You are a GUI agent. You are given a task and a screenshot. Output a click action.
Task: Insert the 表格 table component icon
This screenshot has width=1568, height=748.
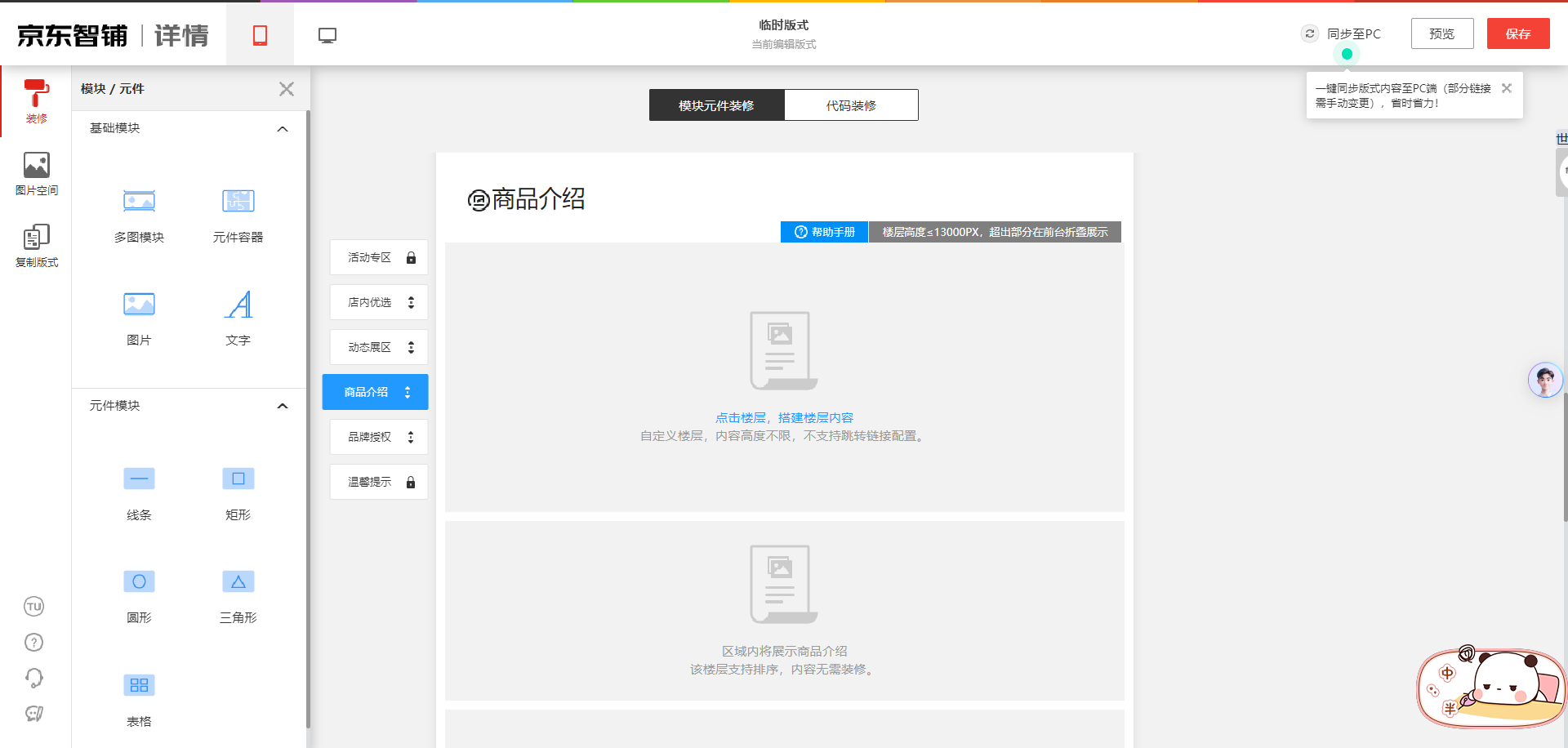(x=139, y=685)
